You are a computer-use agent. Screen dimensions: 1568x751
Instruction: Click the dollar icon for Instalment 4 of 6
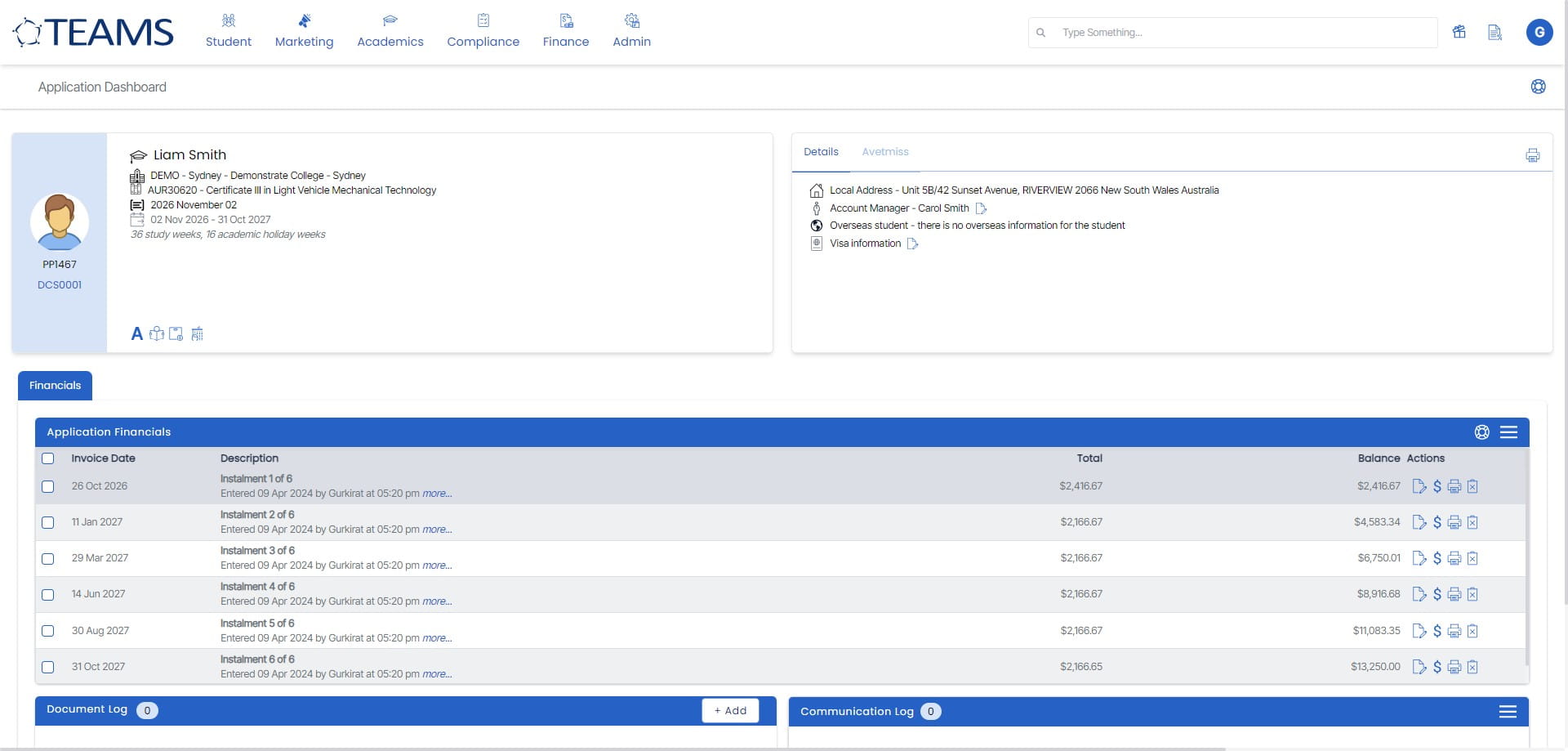[1437, 594]
